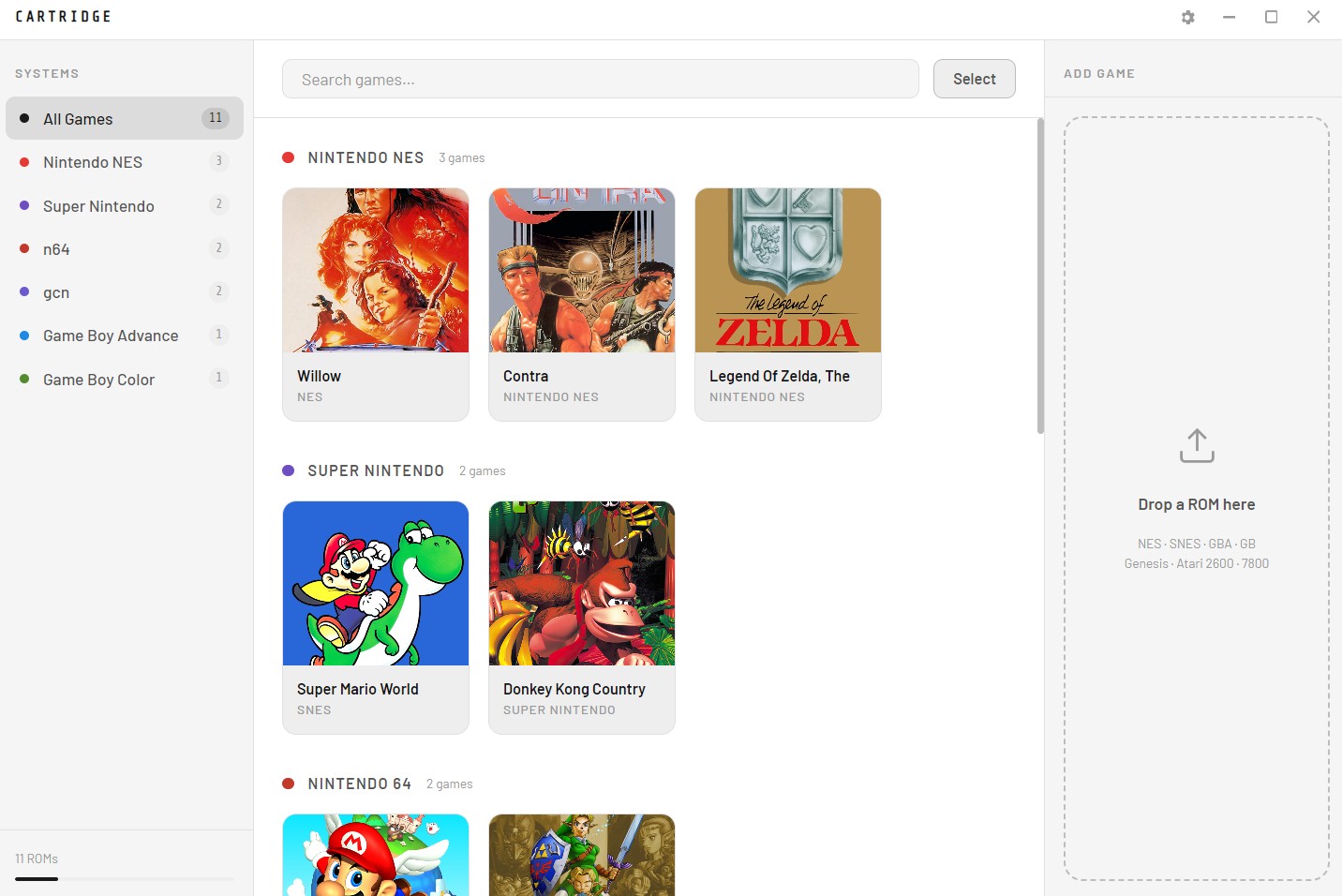Show gcn games in sidebar

[x=125, y=291]
